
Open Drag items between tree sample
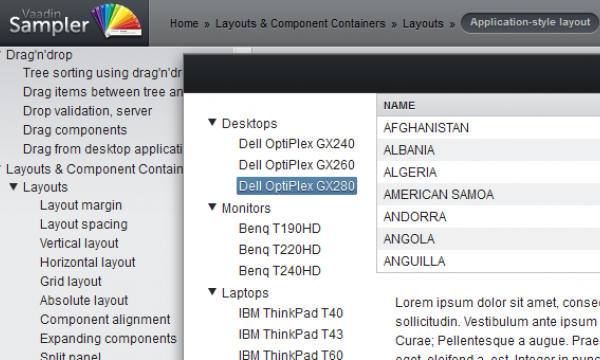103,92
